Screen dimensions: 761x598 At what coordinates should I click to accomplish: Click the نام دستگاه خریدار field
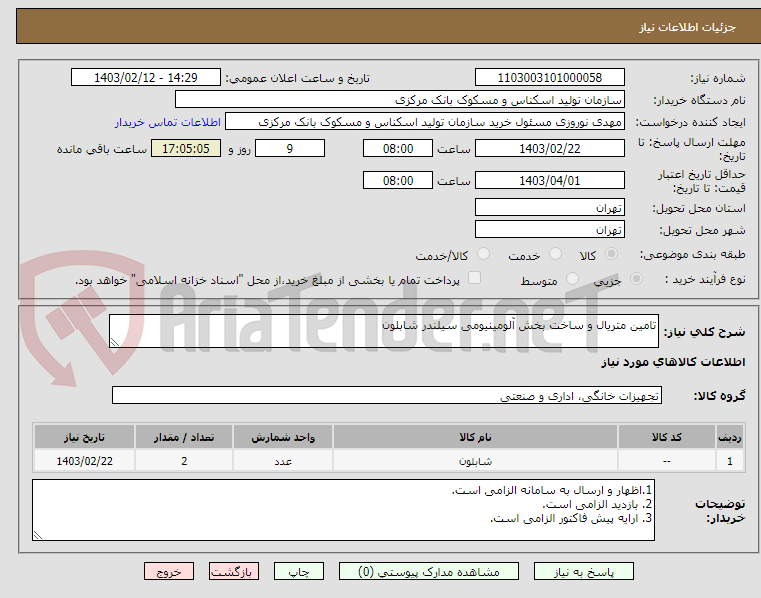(399, 100)
